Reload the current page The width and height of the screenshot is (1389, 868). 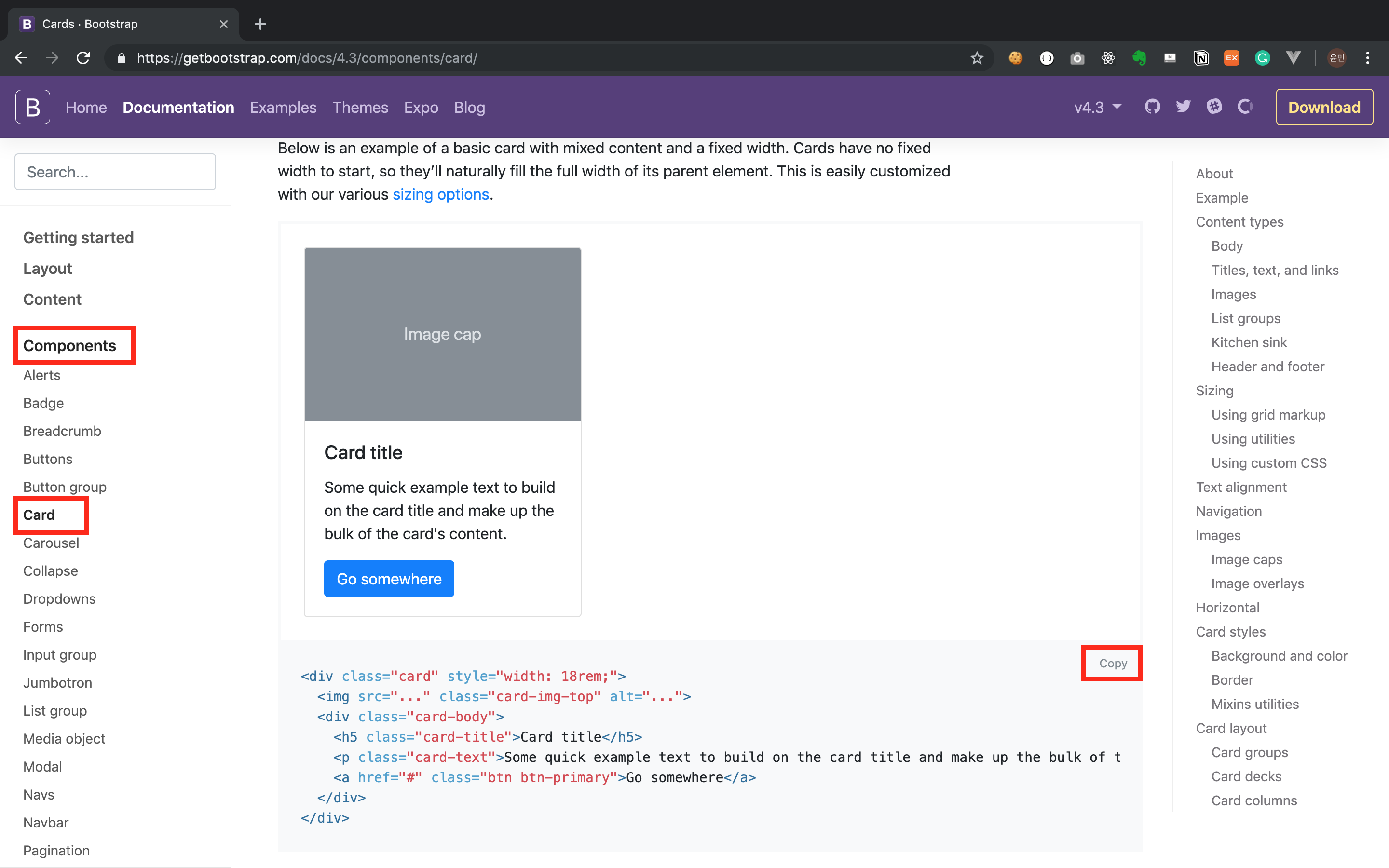(x=83, y=58)
